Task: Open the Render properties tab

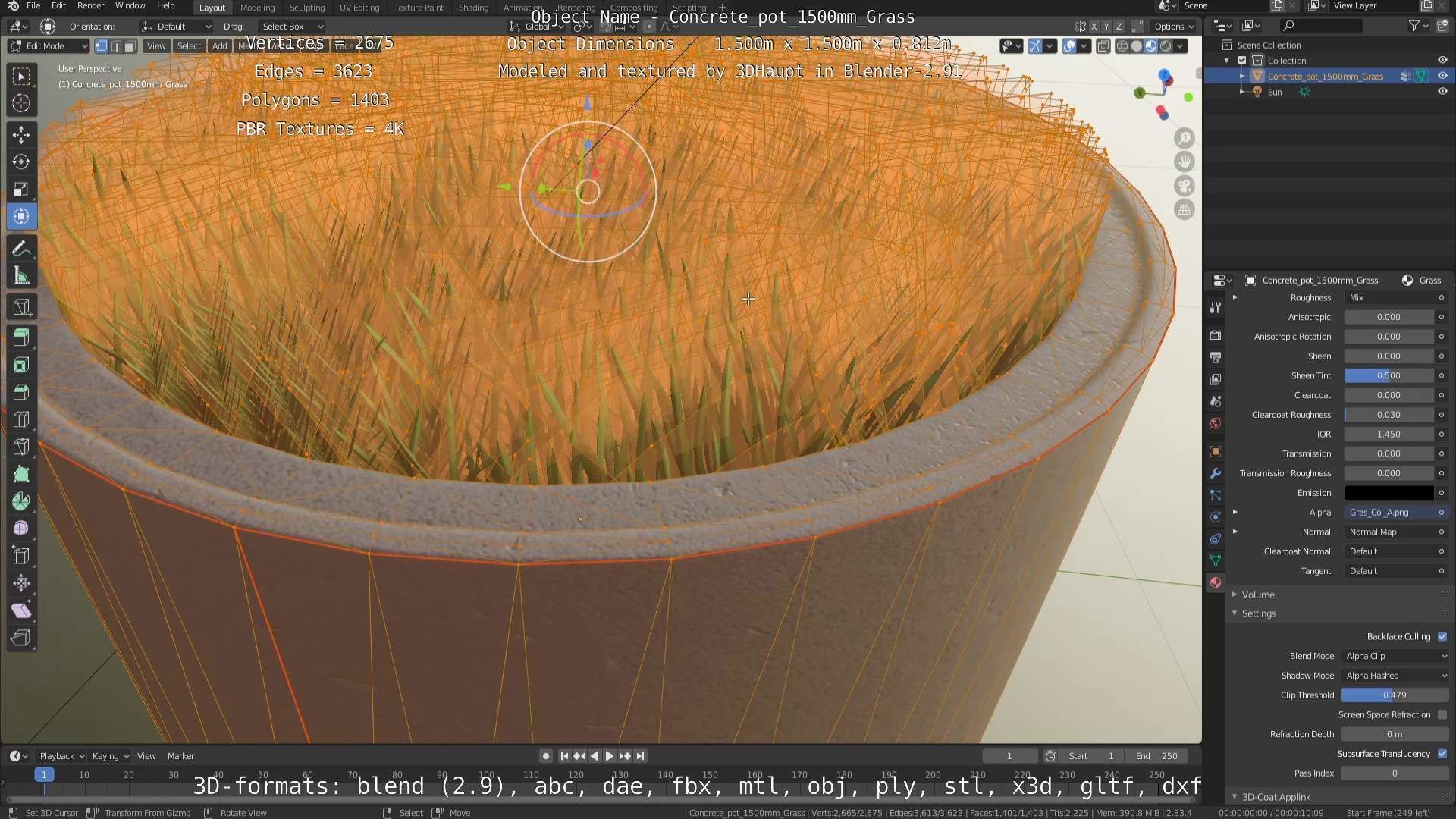Action: 1216,335
